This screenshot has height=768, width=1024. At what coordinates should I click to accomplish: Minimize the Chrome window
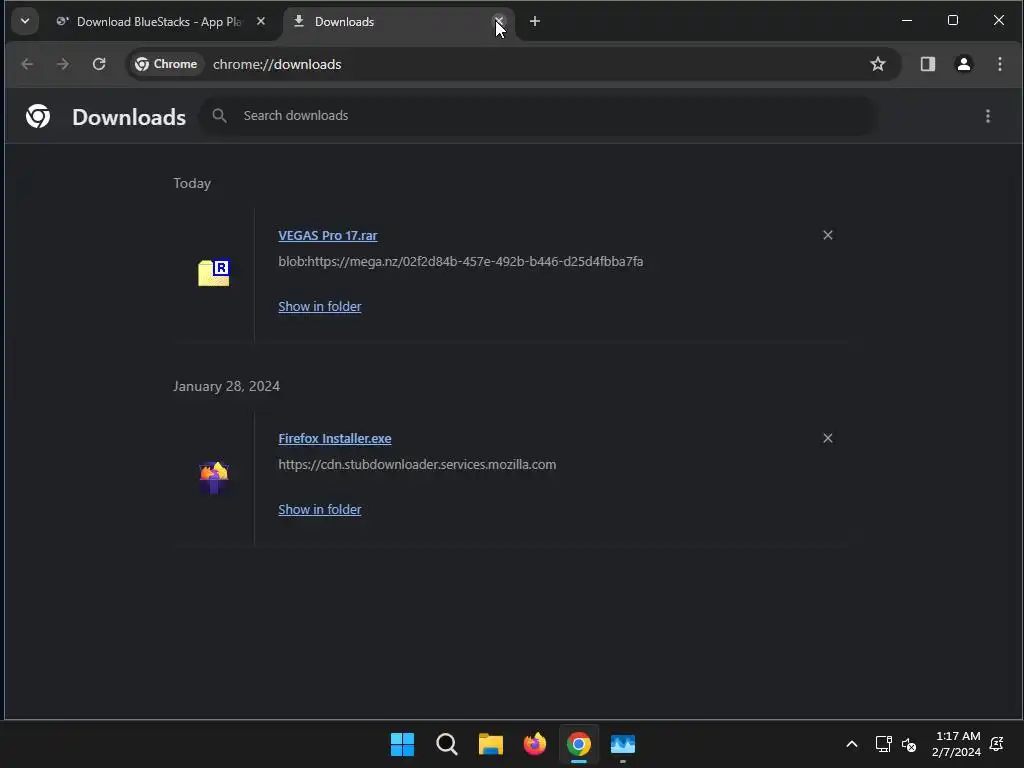(x=906, y=21)
